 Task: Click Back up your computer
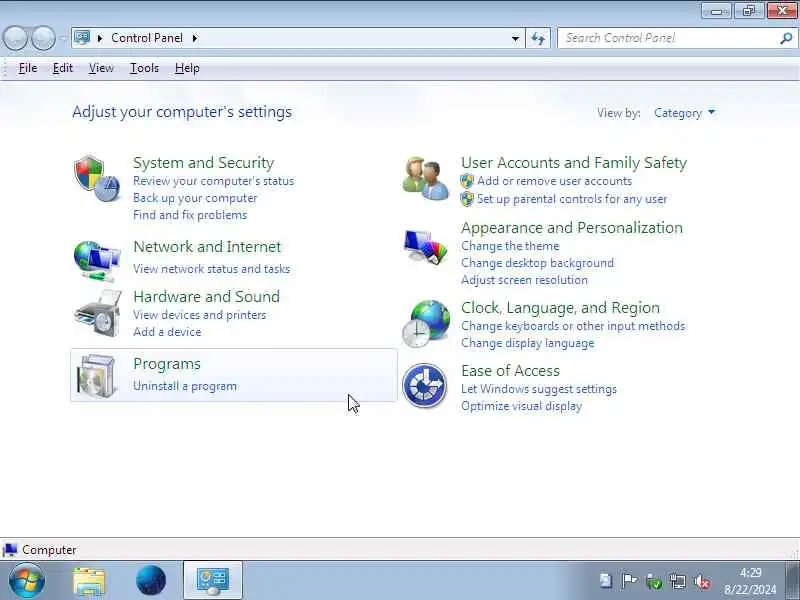[x=195, y=198]
